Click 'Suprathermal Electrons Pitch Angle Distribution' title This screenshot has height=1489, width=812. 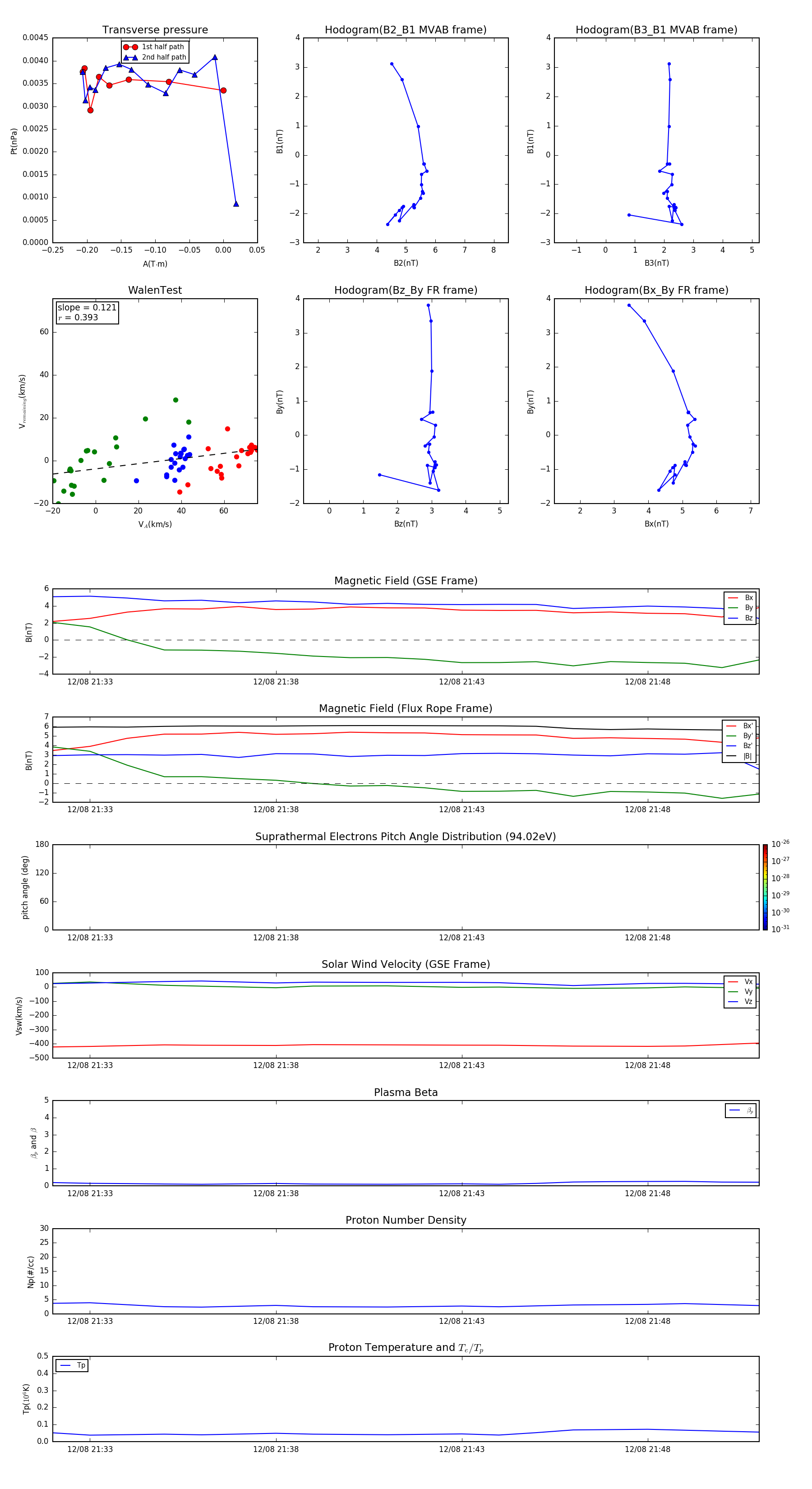tap(406, 837)
